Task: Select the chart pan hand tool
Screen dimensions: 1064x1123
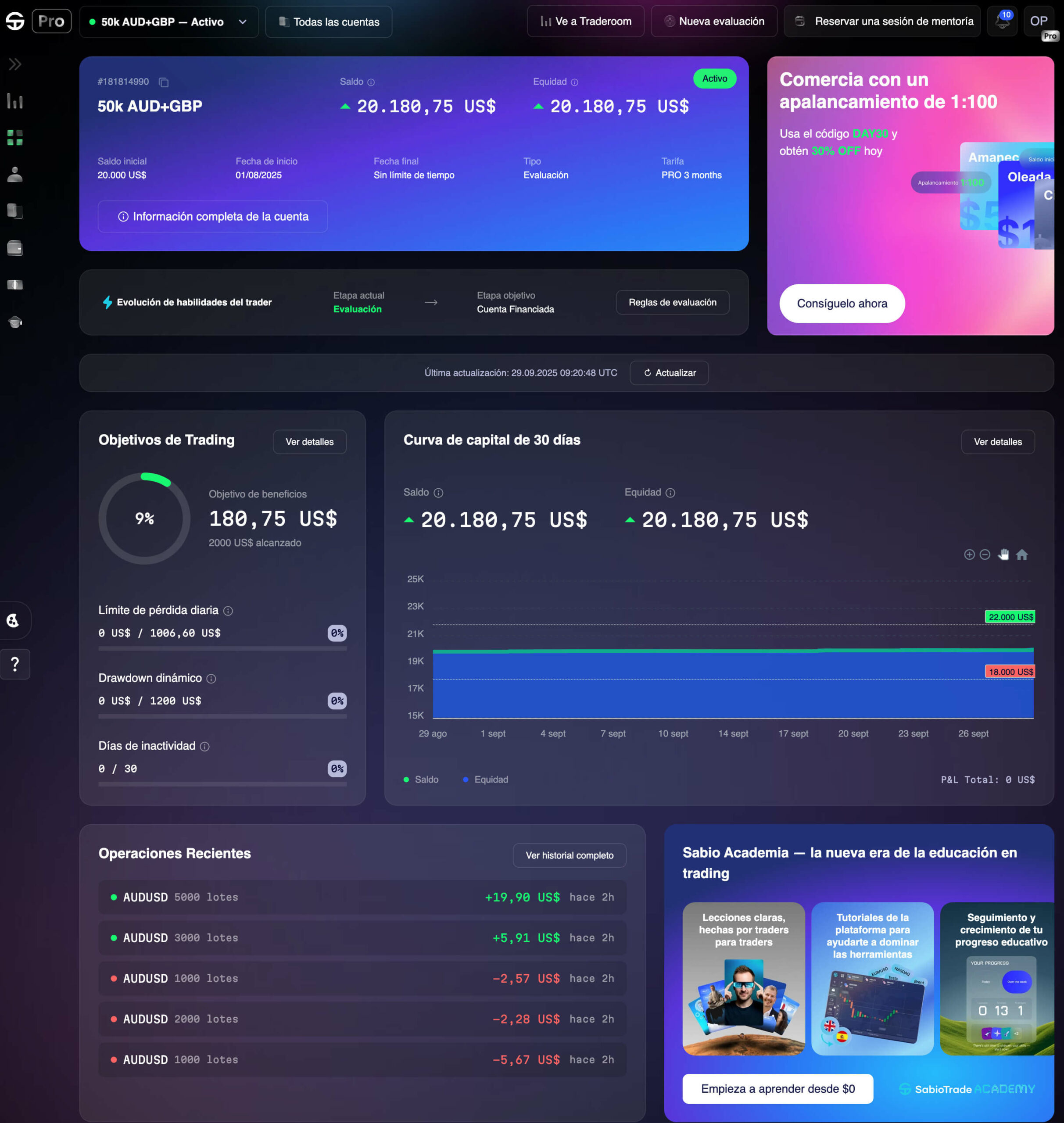Action: click(x=1003, y=554)
